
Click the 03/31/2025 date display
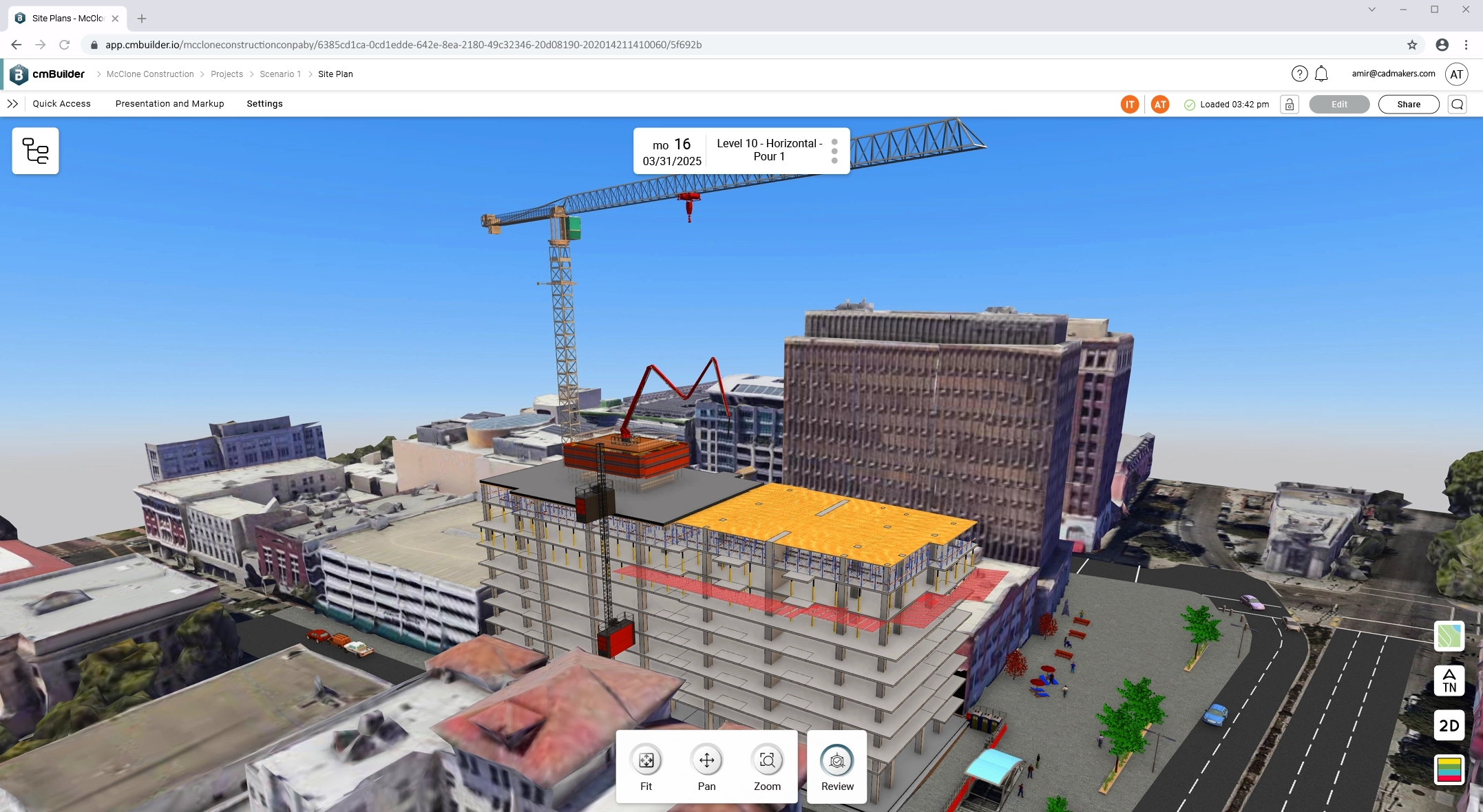(x=671, y=161)
